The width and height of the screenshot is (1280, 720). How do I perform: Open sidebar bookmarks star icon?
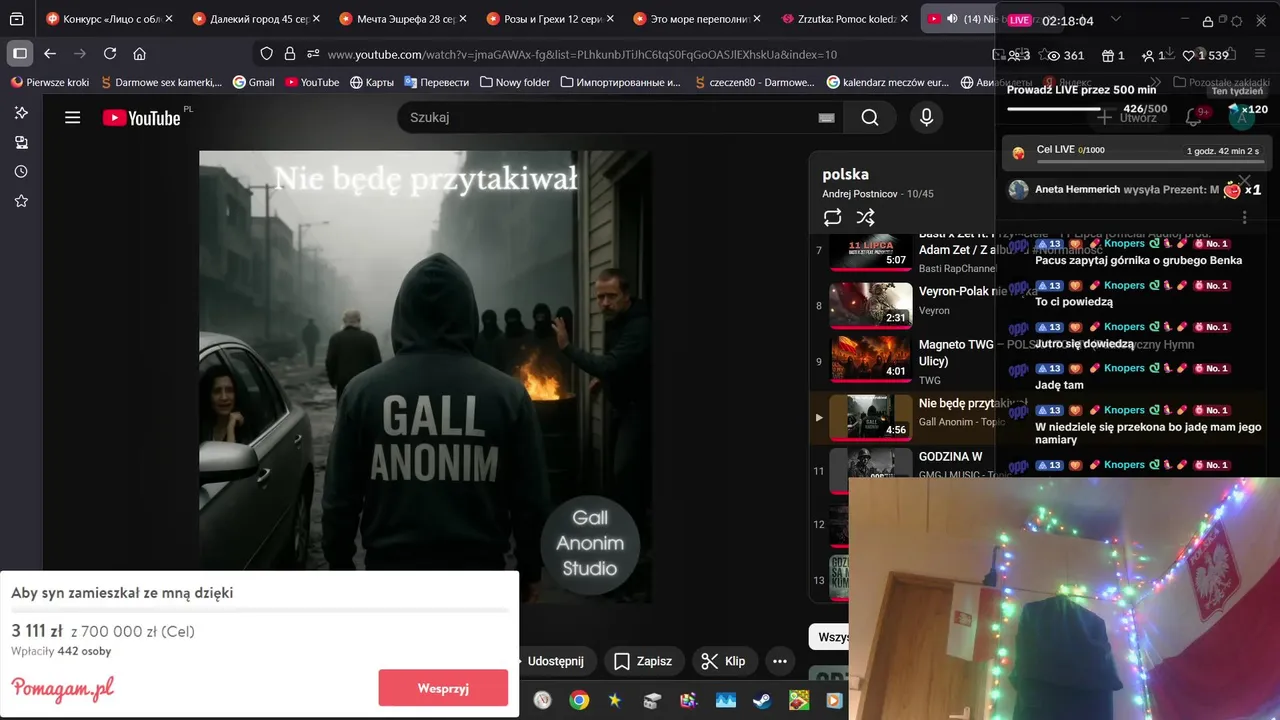coord(21,201)
